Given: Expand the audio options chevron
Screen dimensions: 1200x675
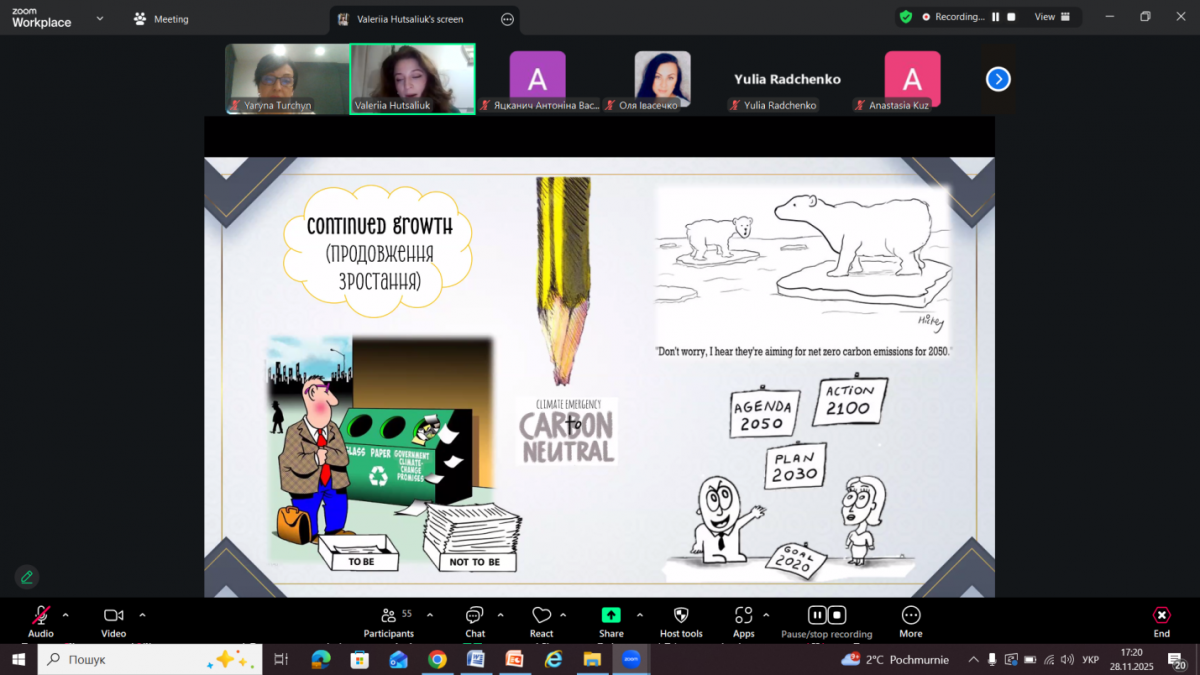Looking at the screenshot, I should tap(66, 615).
